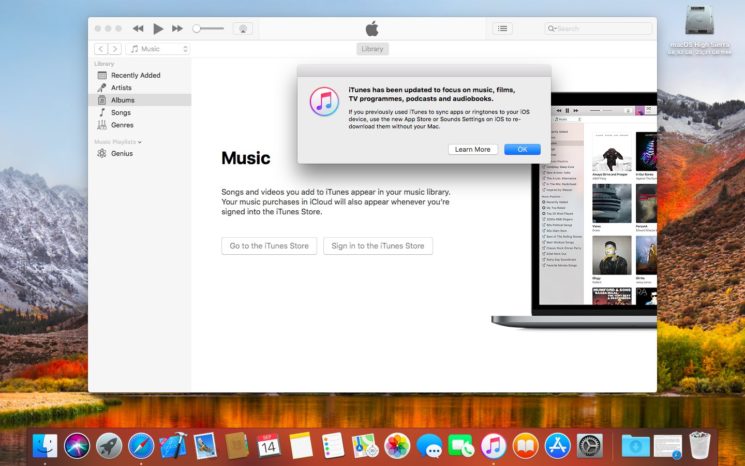The height and width of the screenshot is (466, 745).
Task: Click the back navigation arrow
Action: 101,49
